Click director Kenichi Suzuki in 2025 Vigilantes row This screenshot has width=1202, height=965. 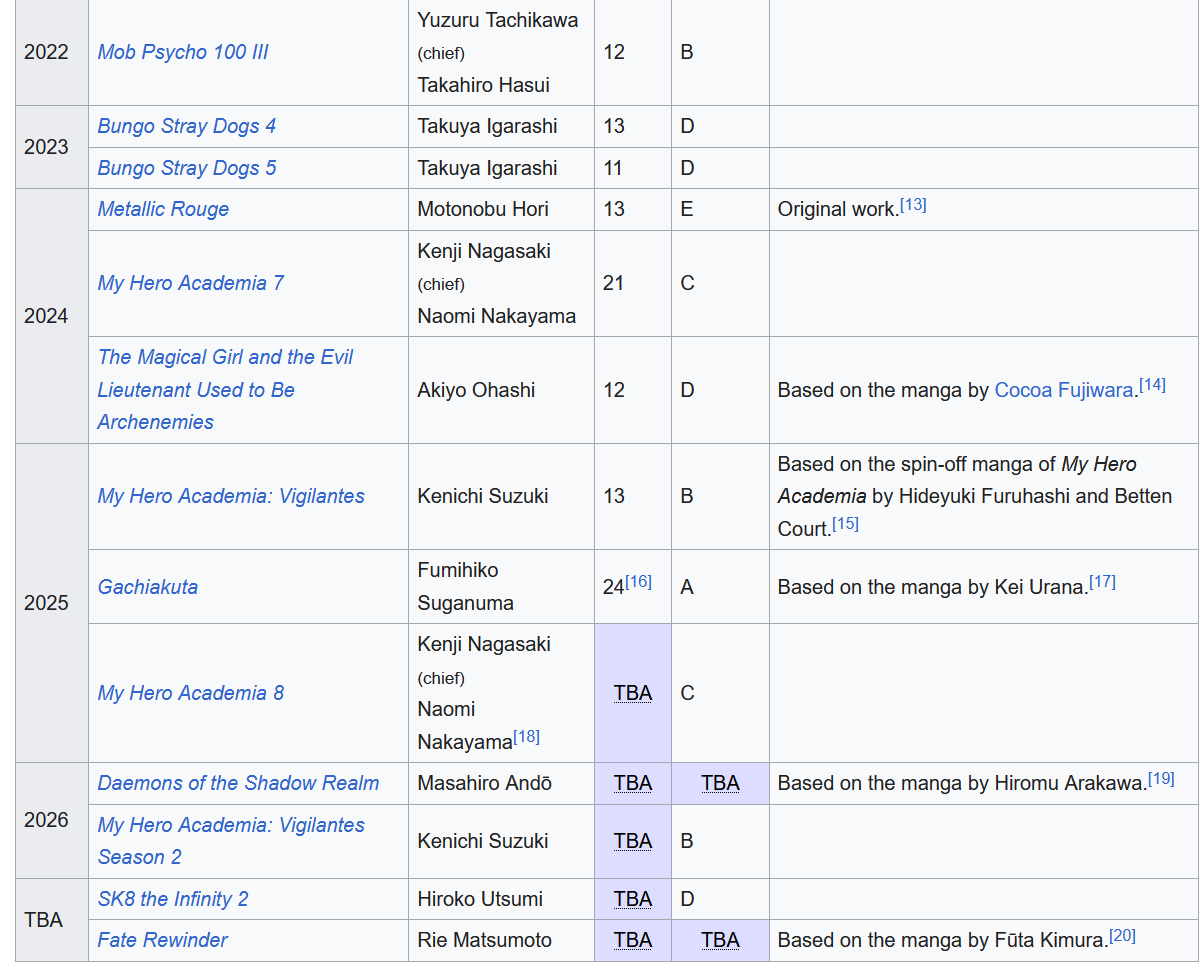[x=483, y=496]
